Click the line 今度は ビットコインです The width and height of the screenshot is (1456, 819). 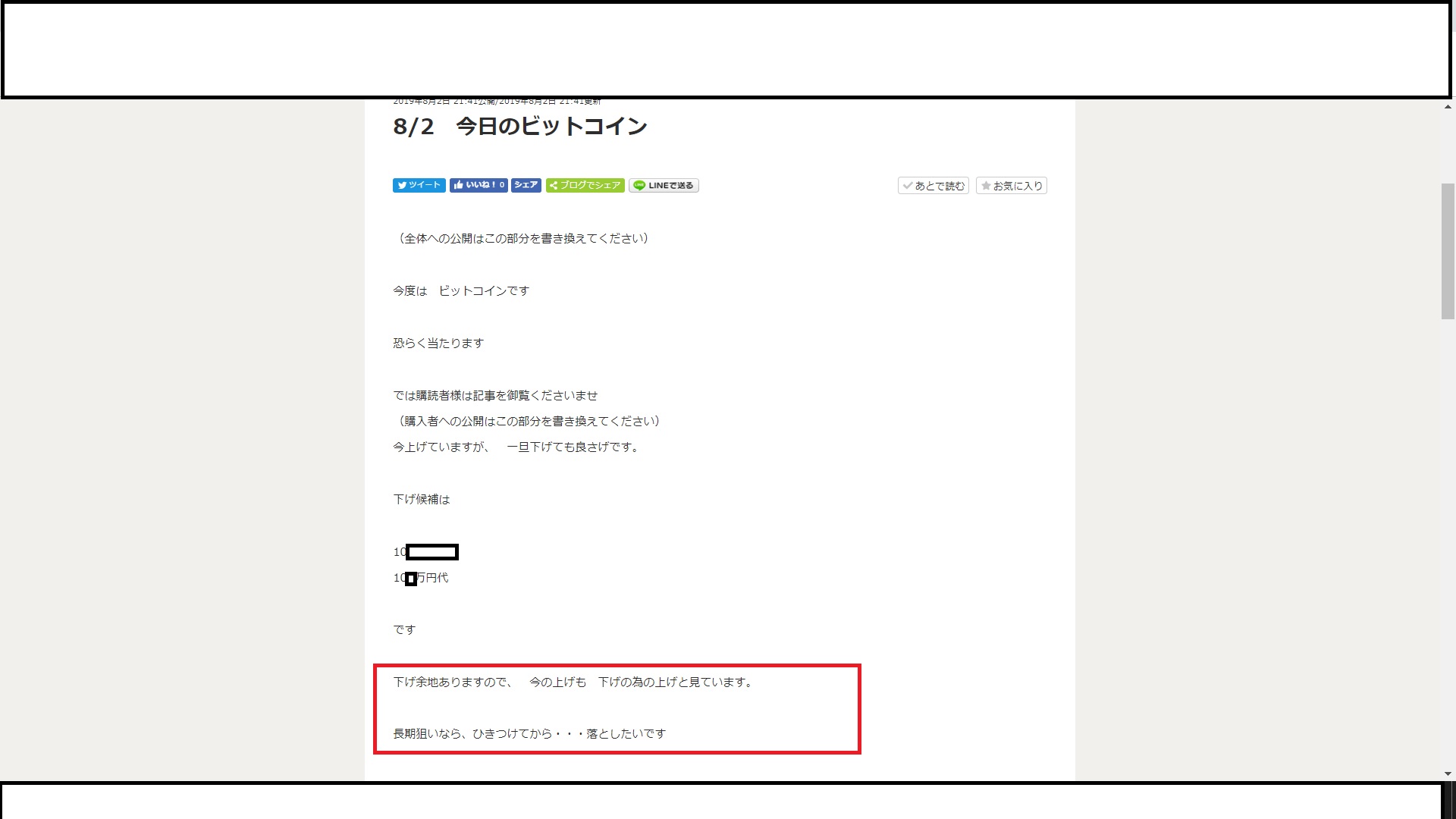pos(461,290)
